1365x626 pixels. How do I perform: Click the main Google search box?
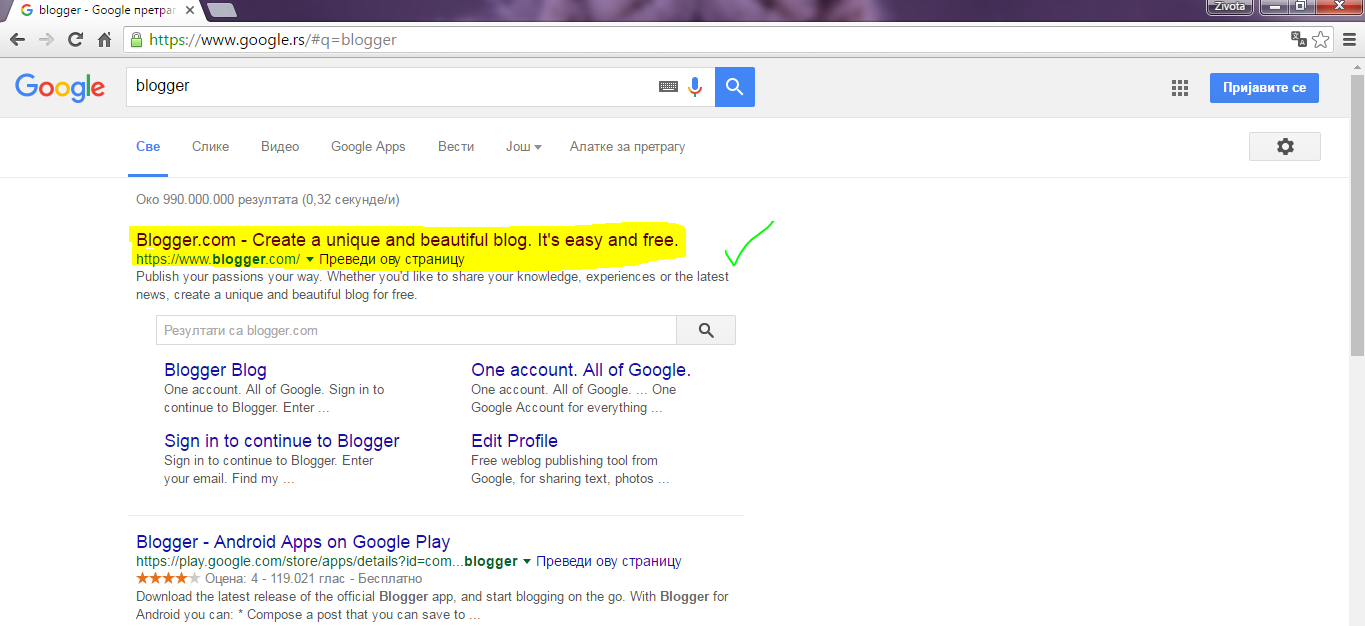(x=392, y=87)
